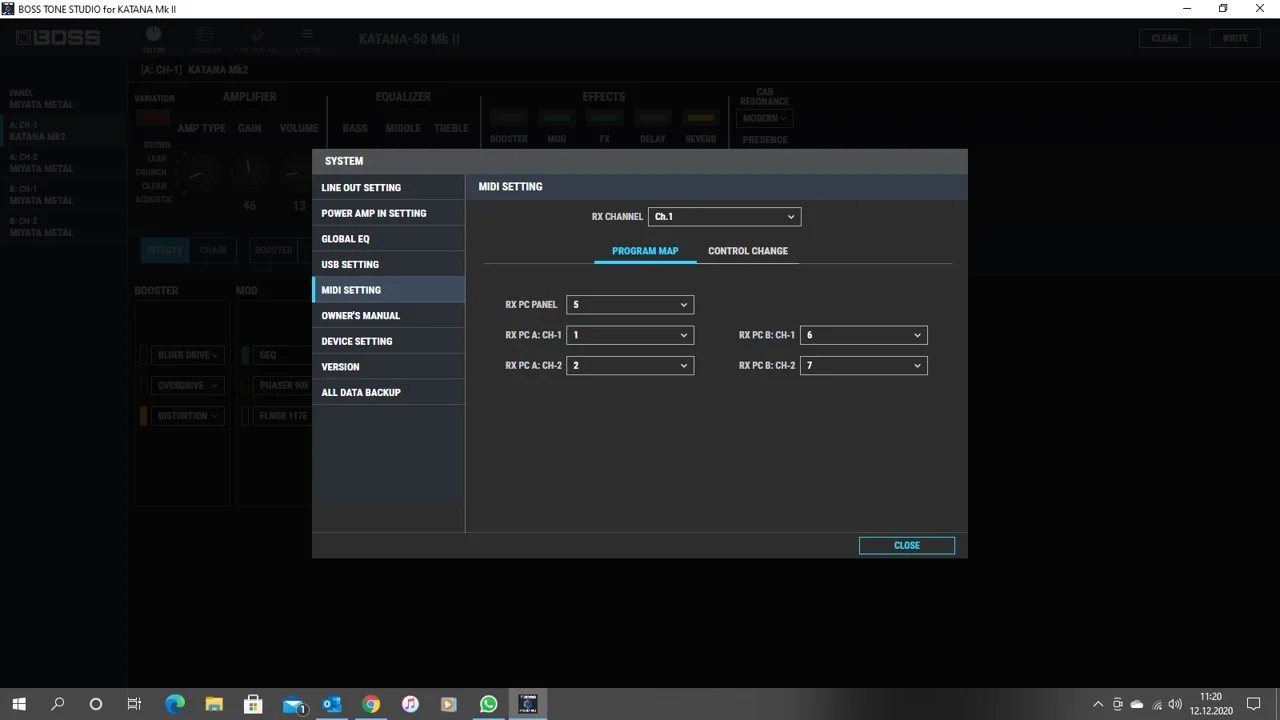Open the RX PC B: CH-1 dropdown
Image resolution: width=1280 pixels, height=720 pixels.
pyautogui.click(x=864, y=335)
